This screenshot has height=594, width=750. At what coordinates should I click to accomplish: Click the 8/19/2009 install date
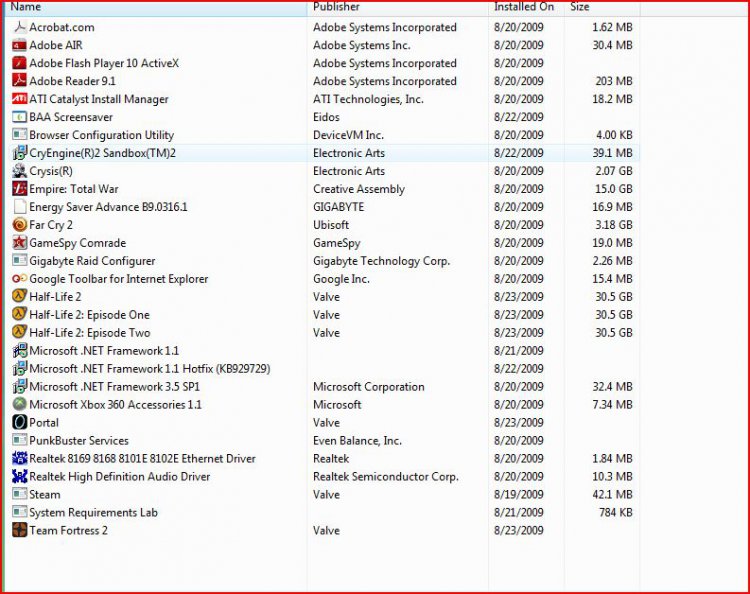click(518, 495)
